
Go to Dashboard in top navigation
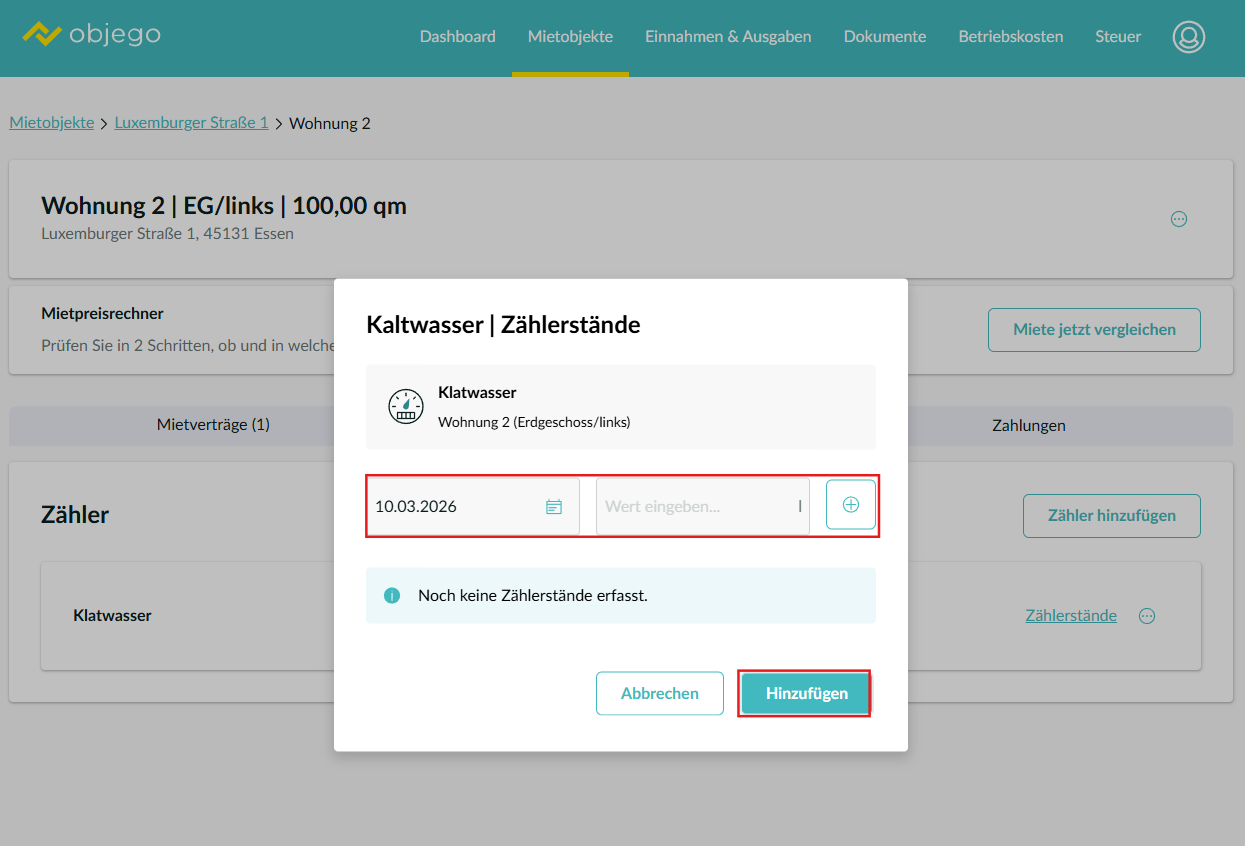(x=457, y=37)
